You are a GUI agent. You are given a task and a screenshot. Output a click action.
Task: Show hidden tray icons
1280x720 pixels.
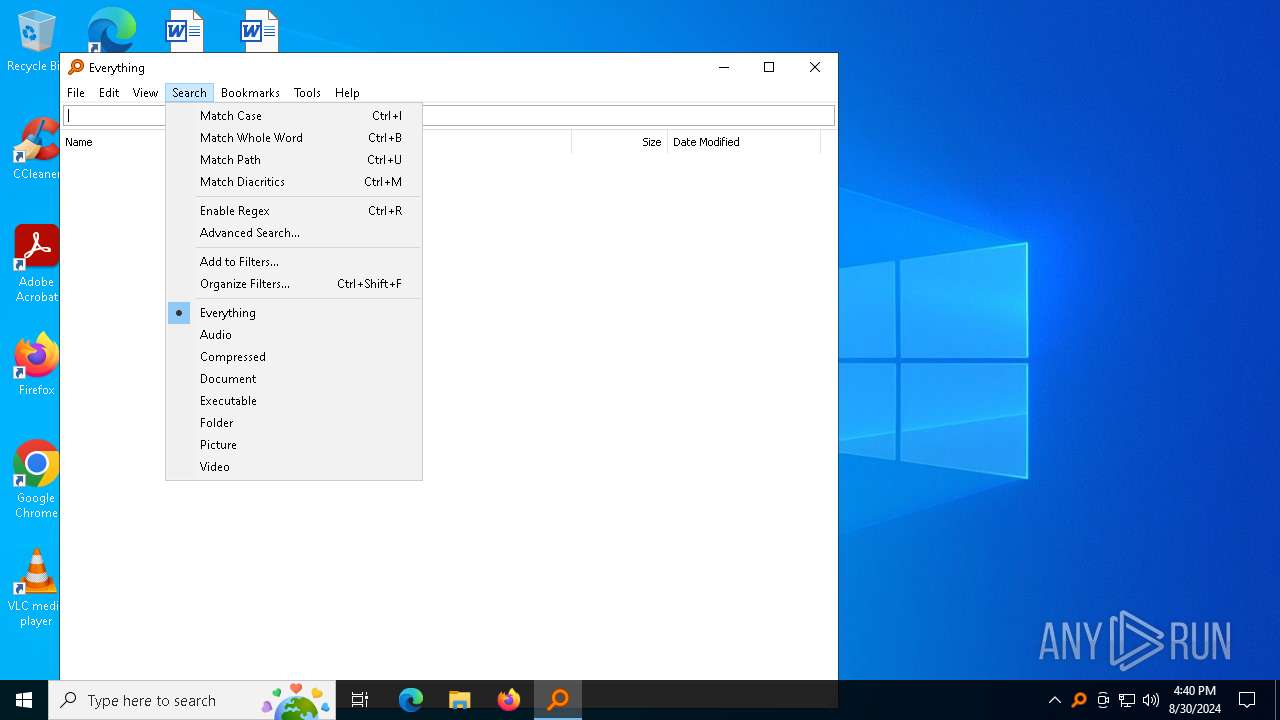tap(1054, 700)
